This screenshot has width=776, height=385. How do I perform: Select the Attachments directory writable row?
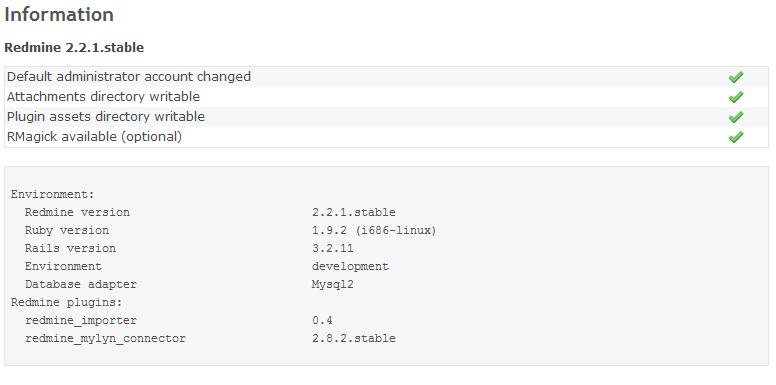pos(386,97)
